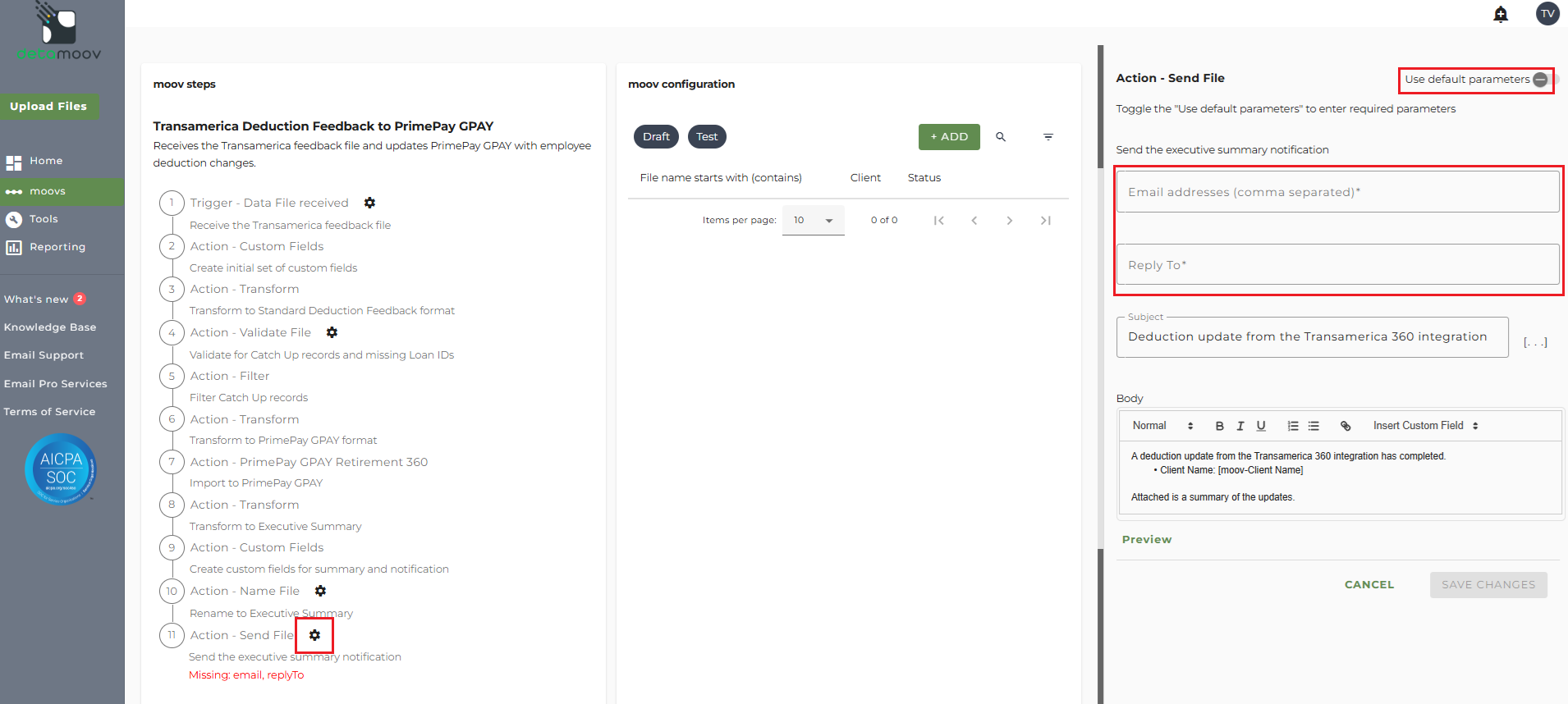Viewport: 1568px width, 704px height.
Task: Open settings gear for Action - Validate File
Action: (332, 332)
